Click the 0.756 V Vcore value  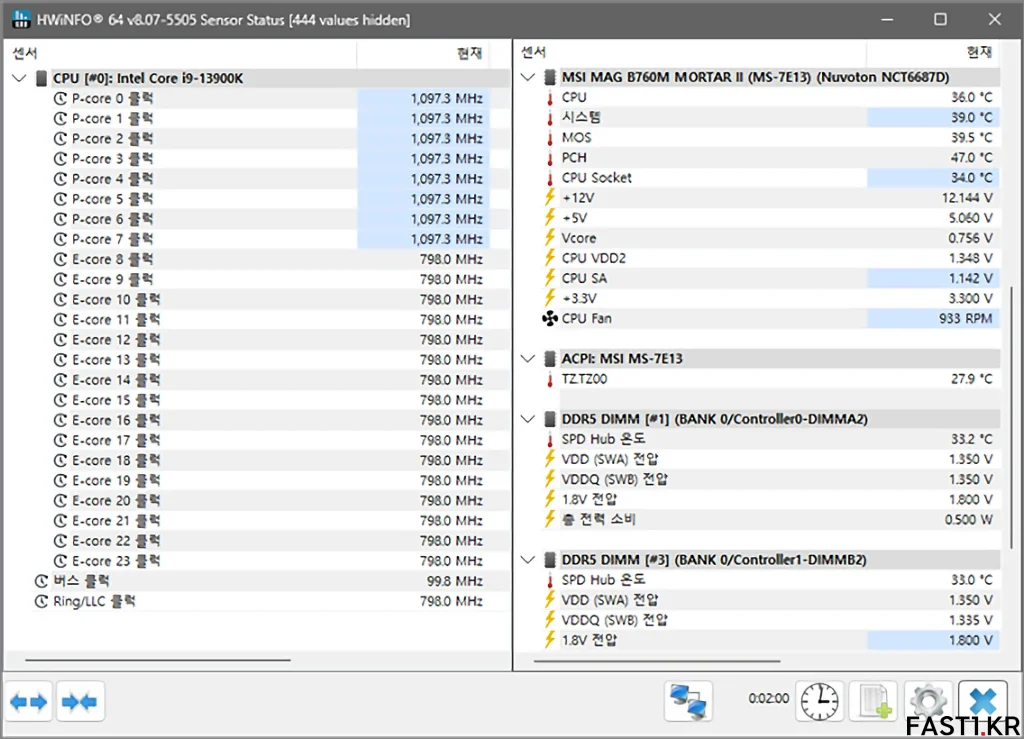point(970,238)
